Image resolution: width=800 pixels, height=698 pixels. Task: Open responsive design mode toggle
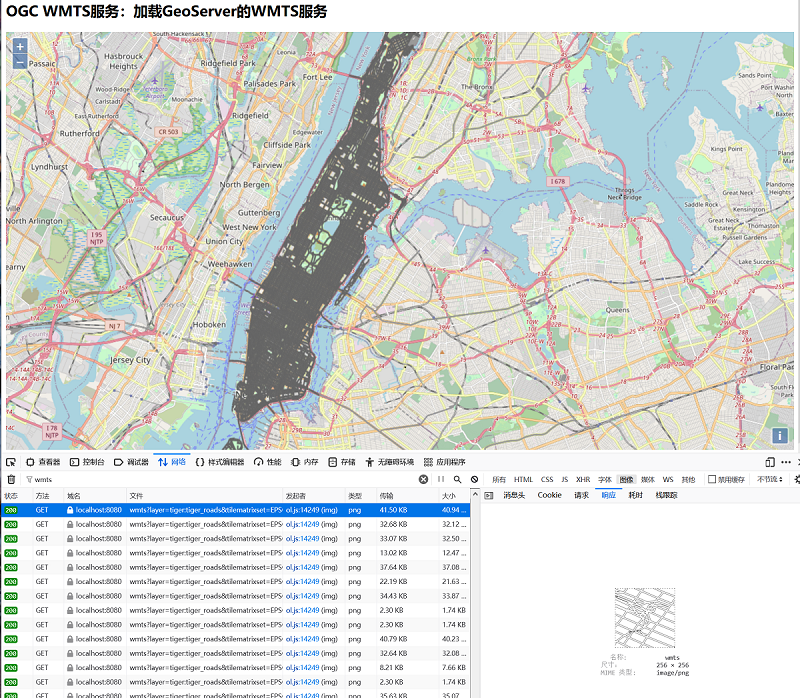(x=770, y=462)
